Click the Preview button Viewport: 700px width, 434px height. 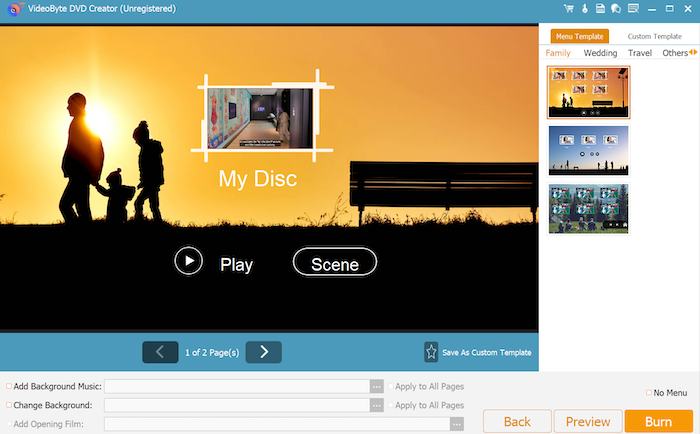[588, 421]
